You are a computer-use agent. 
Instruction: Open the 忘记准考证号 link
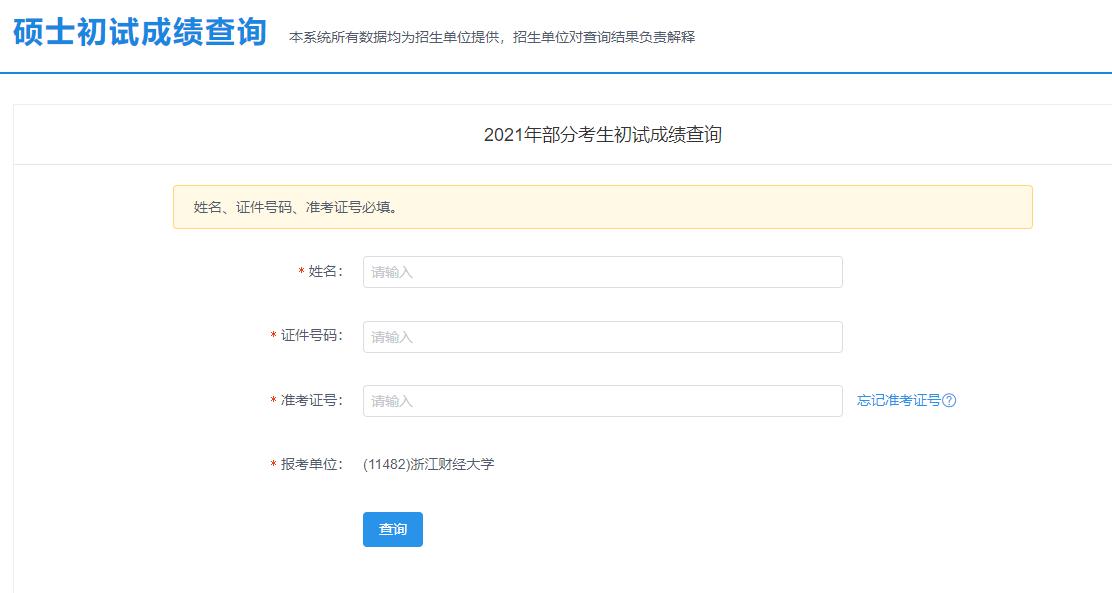point(898,401)
